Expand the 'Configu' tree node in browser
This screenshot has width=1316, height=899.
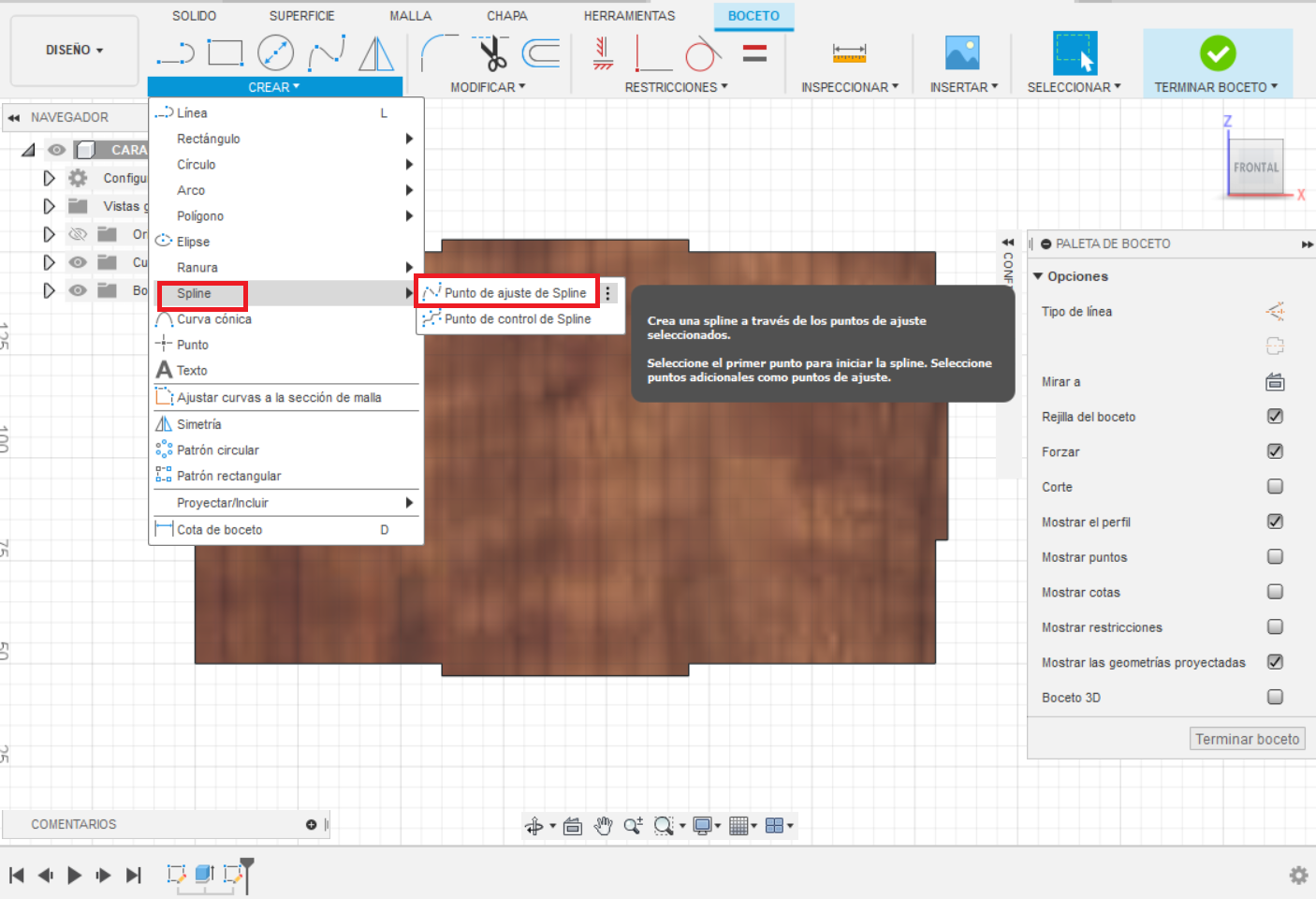pyautogui.click(x=49, y=178)
